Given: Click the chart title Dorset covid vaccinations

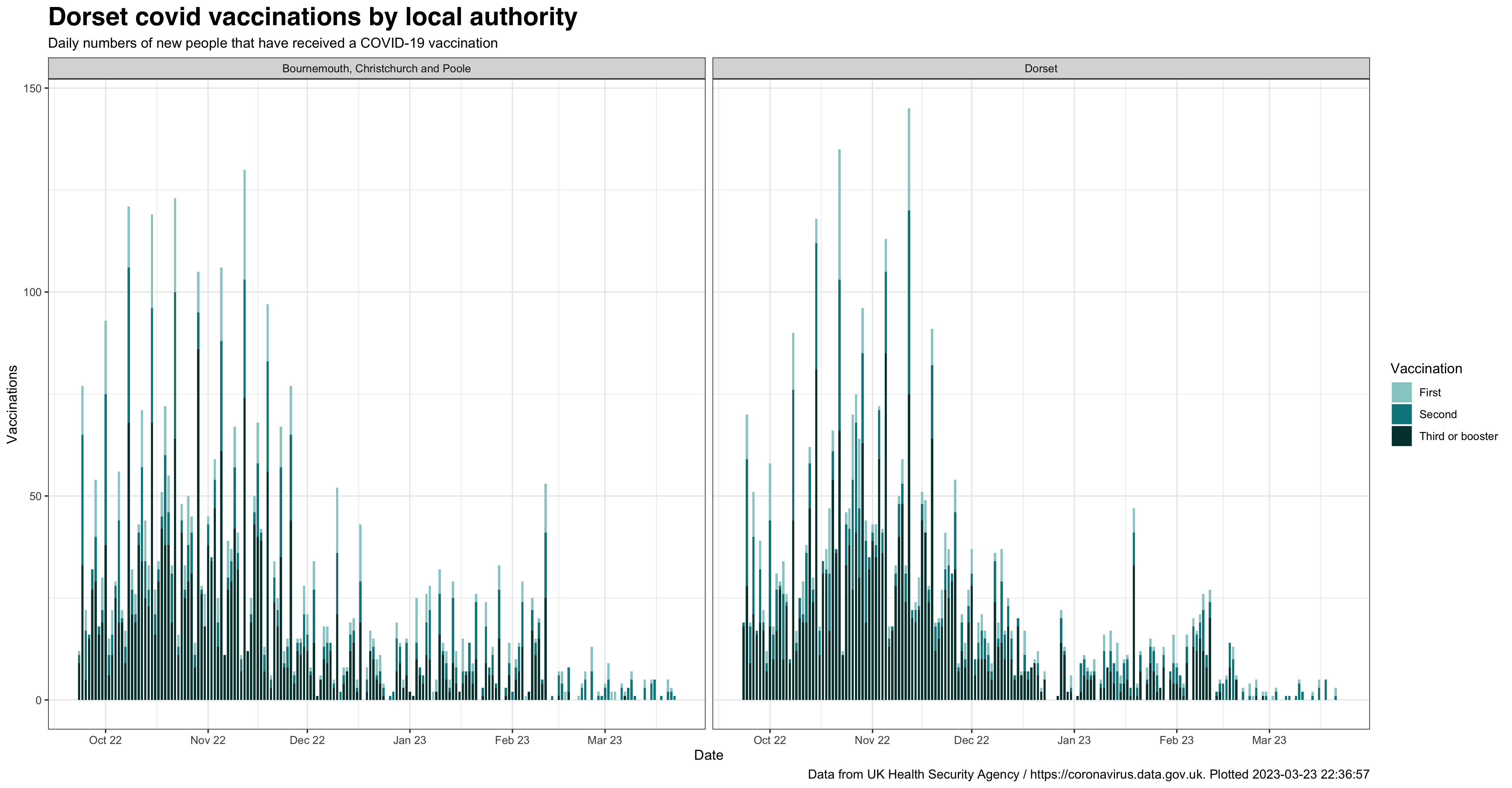Looking at the screenshot, I should click(x=312, y=17).
